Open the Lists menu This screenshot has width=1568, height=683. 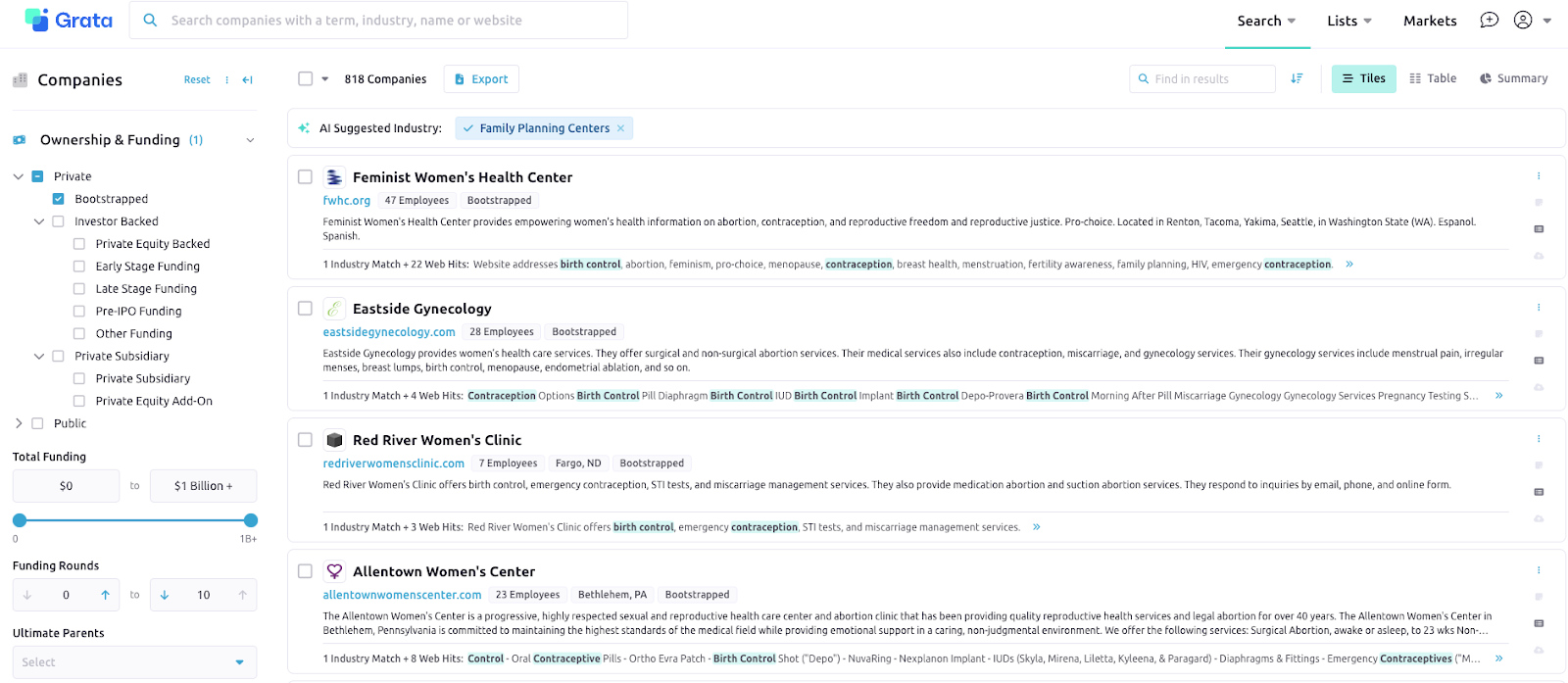(x=1349, y=21)
